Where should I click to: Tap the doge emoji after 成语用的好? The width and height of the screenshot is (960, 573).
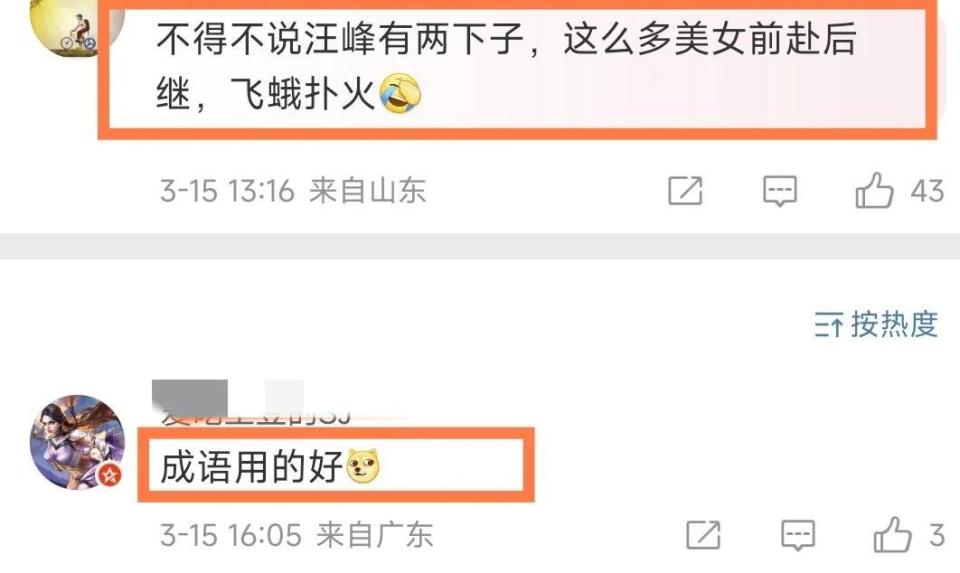[x=363, y=466]
